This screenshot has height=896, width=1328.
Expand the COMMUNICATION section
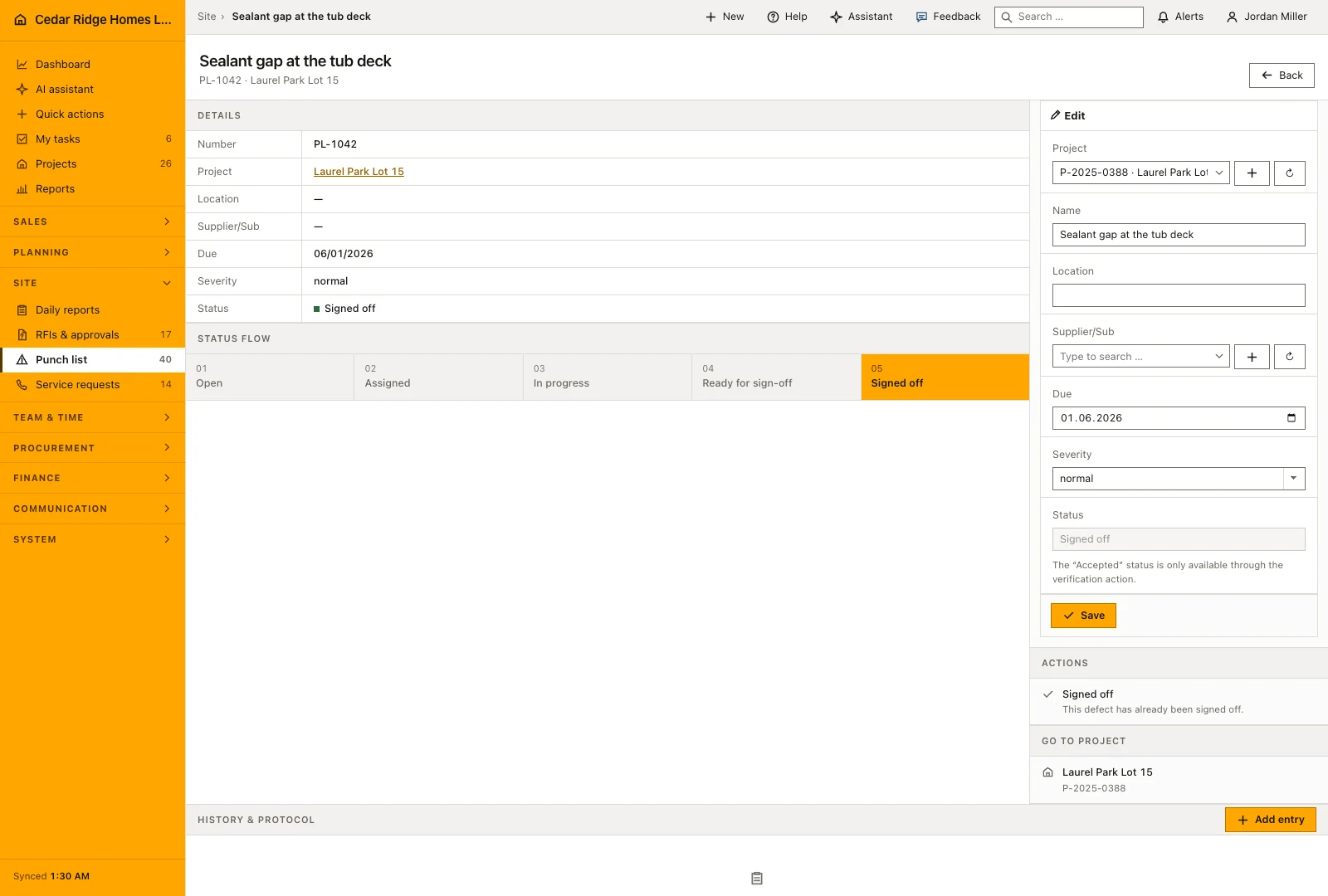coord(92,509)
